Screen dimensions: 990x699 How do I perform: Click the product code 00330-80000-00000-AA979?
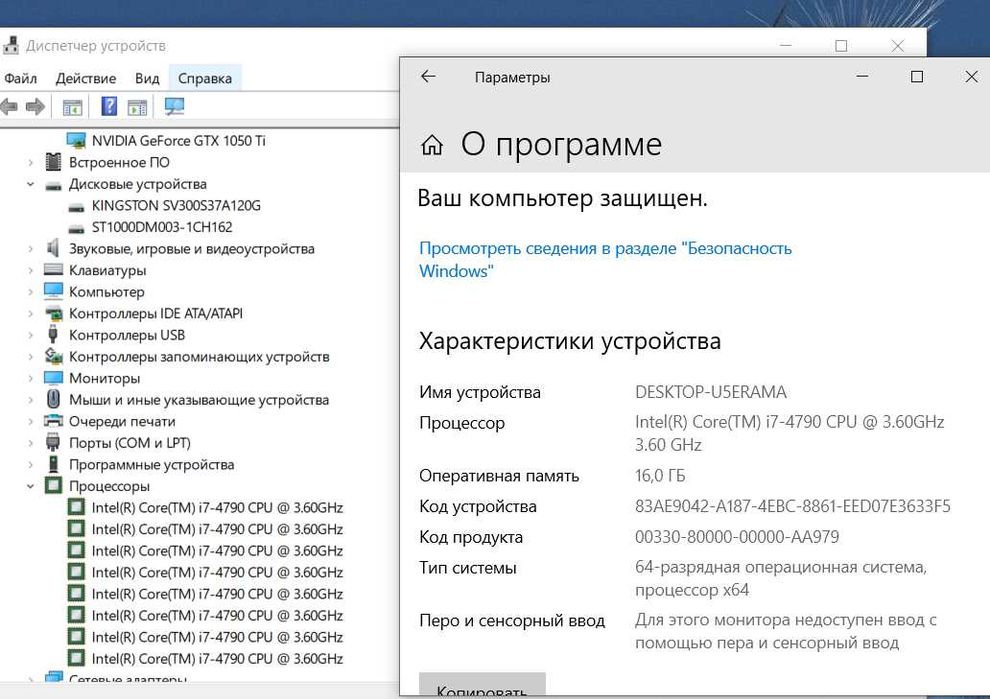coord(737,537)
